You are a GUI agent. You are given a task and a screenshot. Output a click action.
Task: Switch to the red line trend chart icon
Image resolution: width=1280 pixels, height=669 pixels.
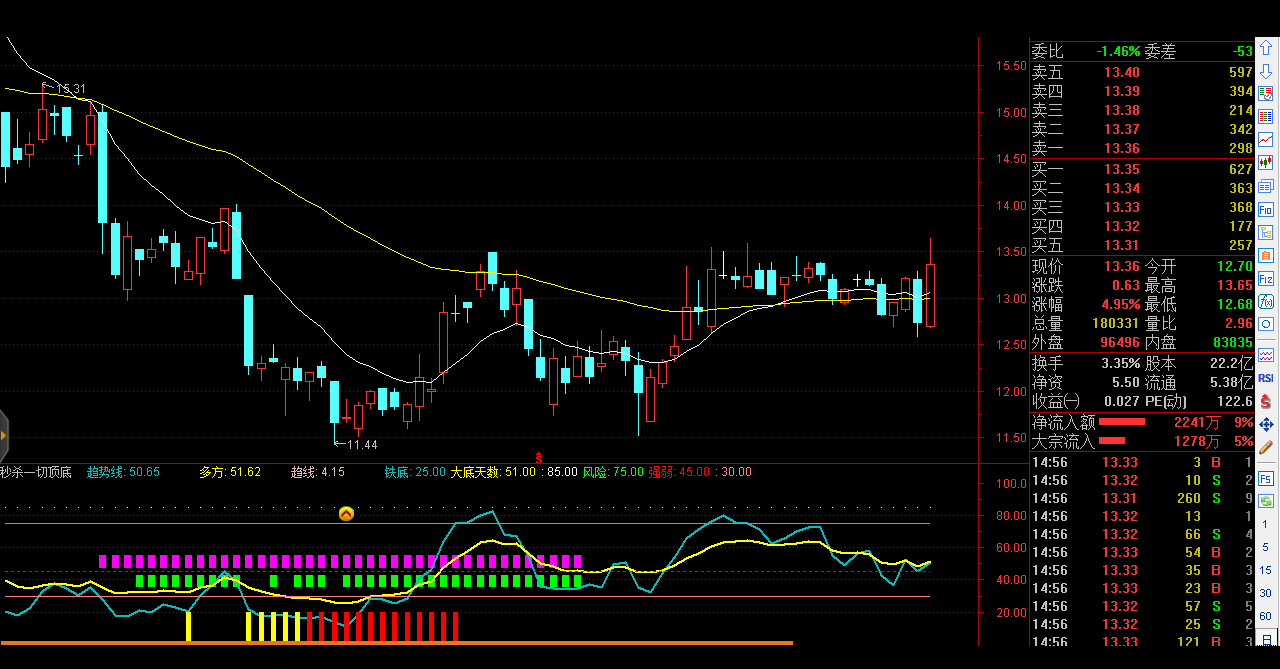(1266, 139)
